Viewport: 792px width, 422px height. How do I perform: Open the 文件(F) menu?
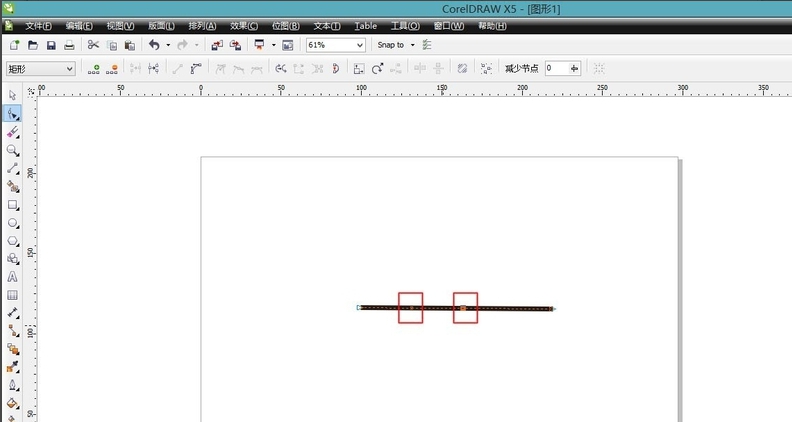38,26
